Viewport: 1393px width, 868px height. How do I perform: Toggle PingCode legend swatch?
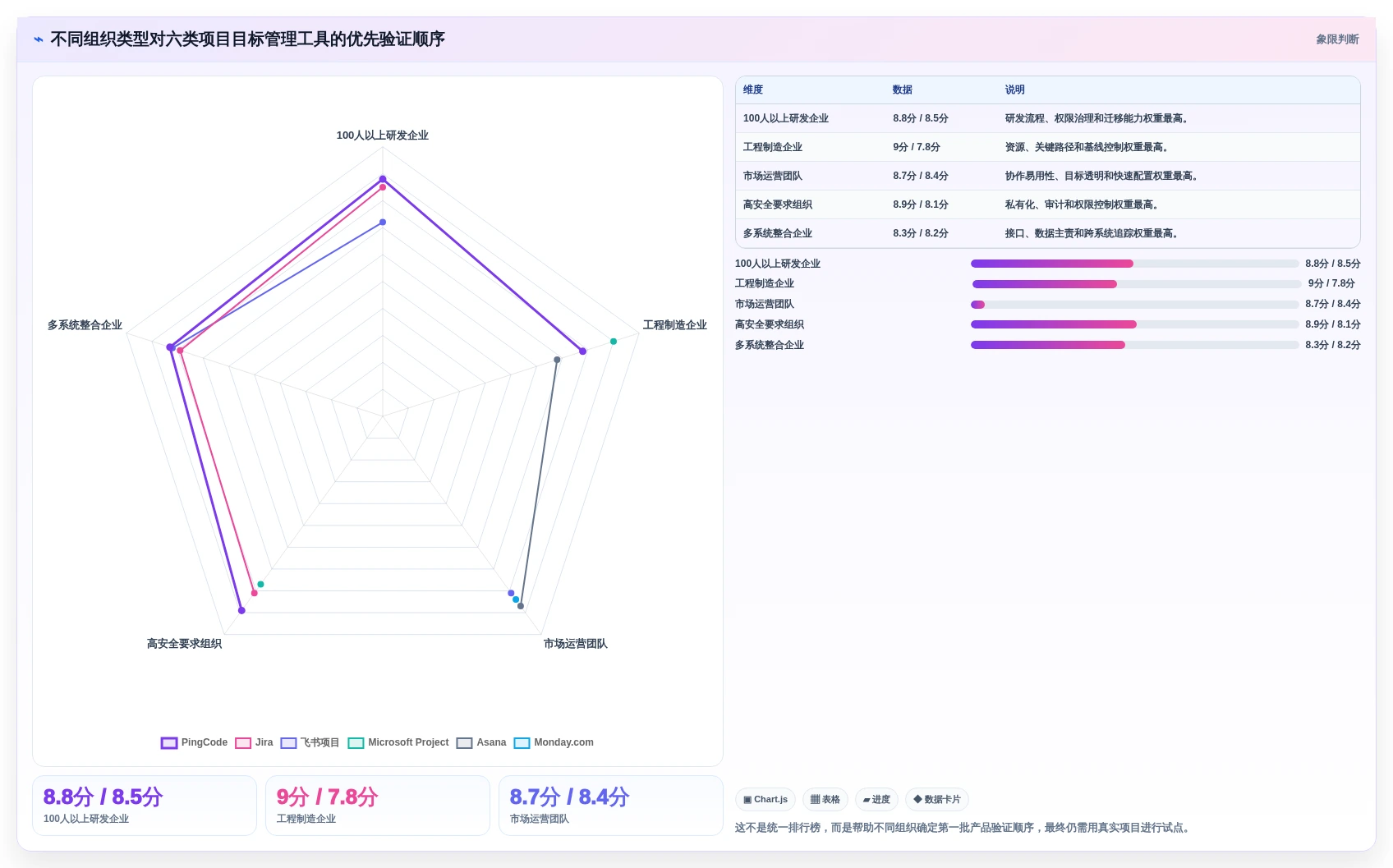pyautogui.click(x=169, y=742)
